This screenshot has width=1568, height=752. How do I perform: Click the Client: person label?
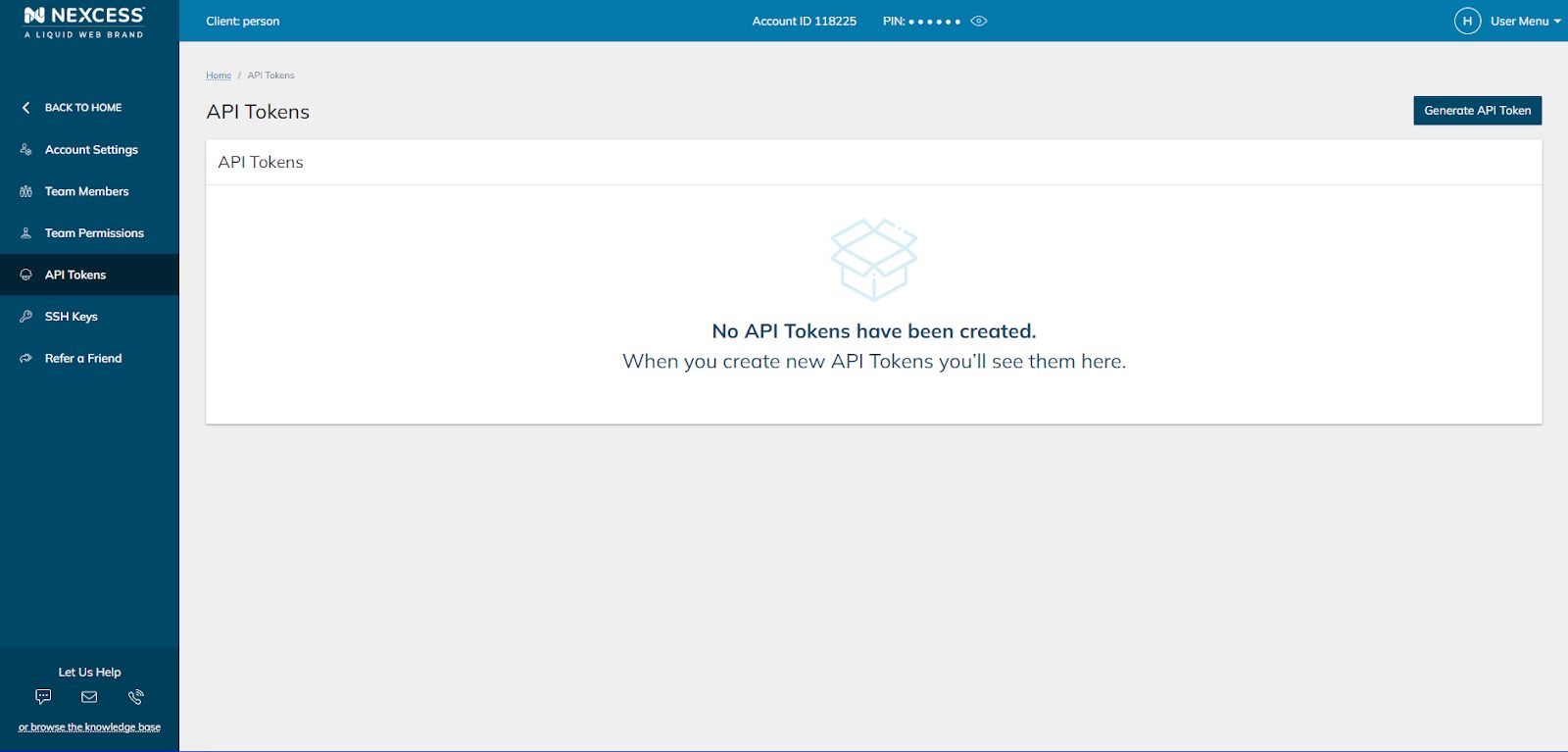(x=243, y=21)
